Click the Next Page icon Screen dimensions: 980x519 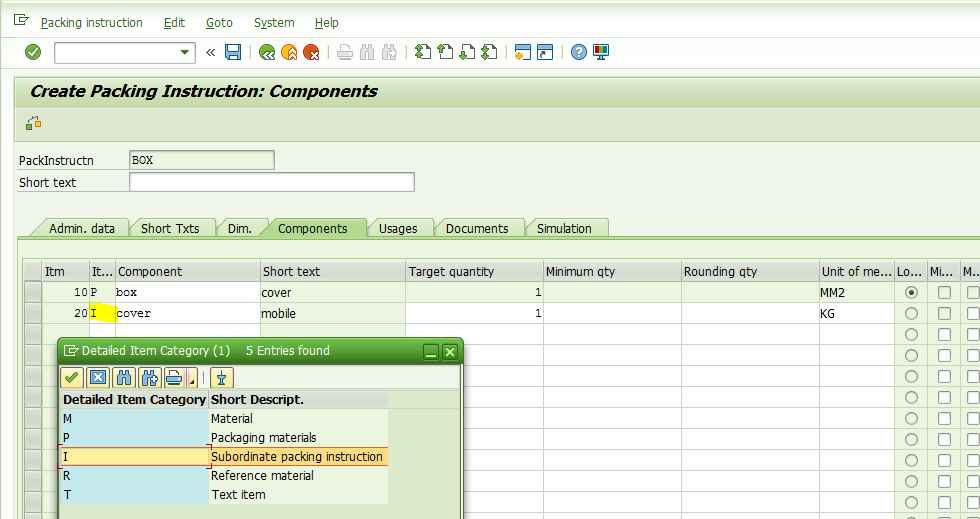[x=467, y=53]
